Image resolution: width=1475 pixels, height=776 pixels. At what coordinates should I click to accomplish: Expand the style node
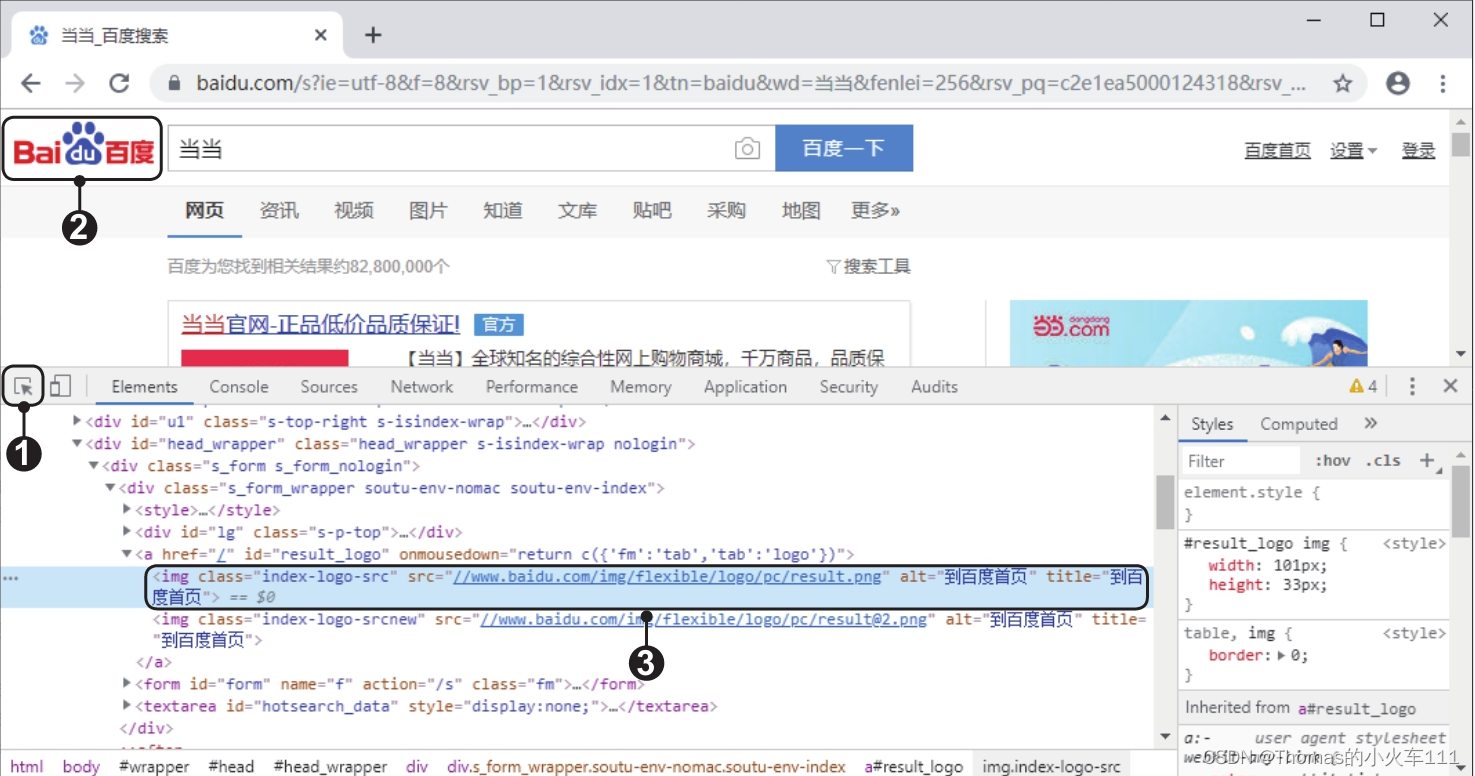(x=127, y=510)
